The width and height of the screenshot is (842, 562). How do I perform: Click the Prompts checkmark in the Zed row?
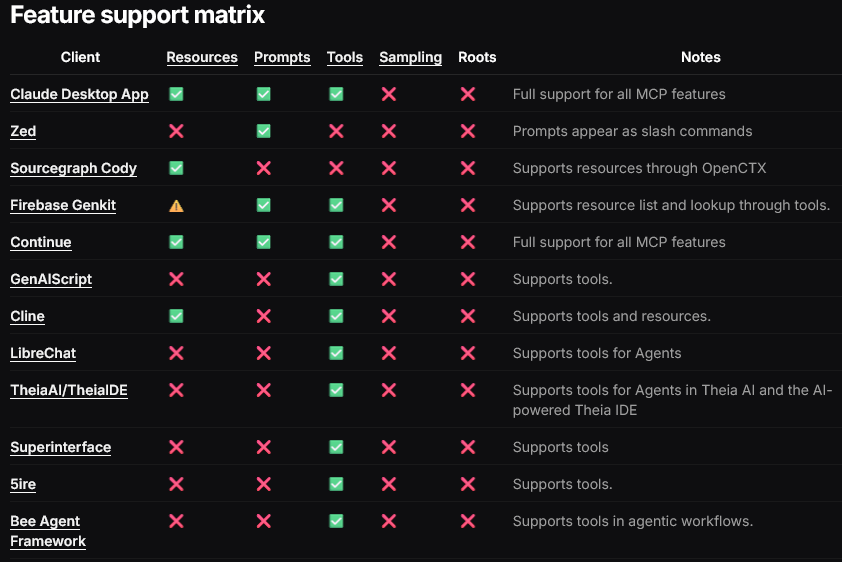264,131
